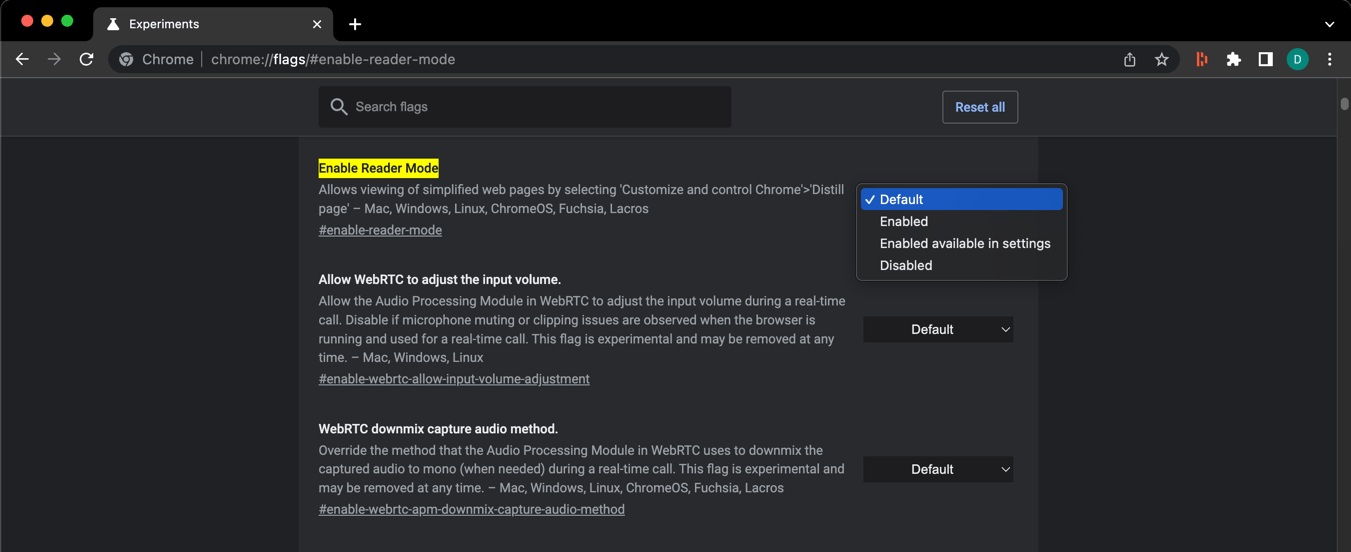Select Disabled in the open dropdown
The width and height of the screenshot is (1351, 552).
pos(906,265)
